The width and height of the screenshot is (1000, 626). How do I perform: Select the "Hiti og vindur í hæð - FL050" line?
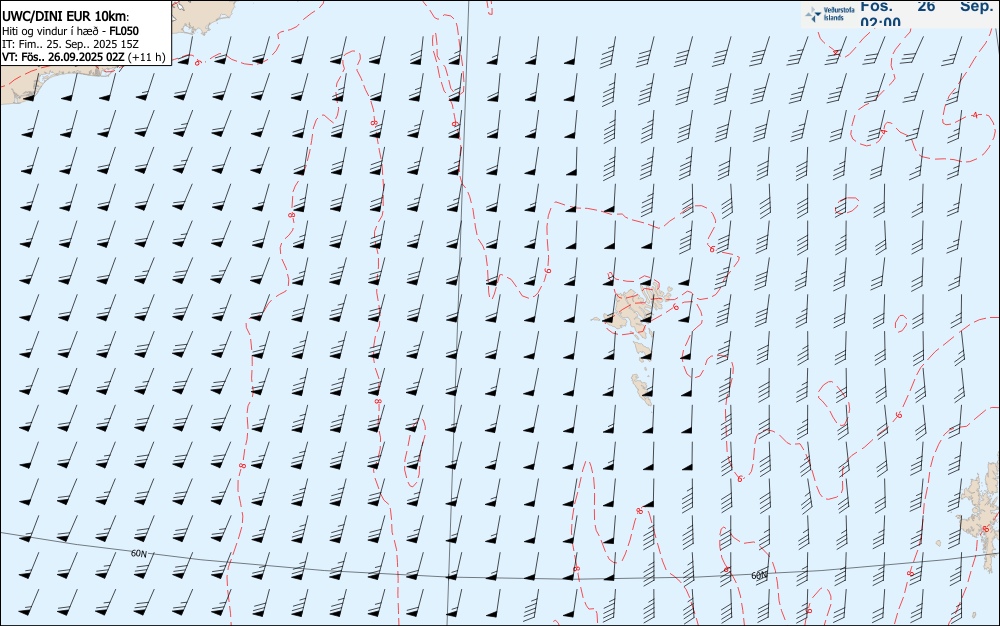tap(70, 31)
